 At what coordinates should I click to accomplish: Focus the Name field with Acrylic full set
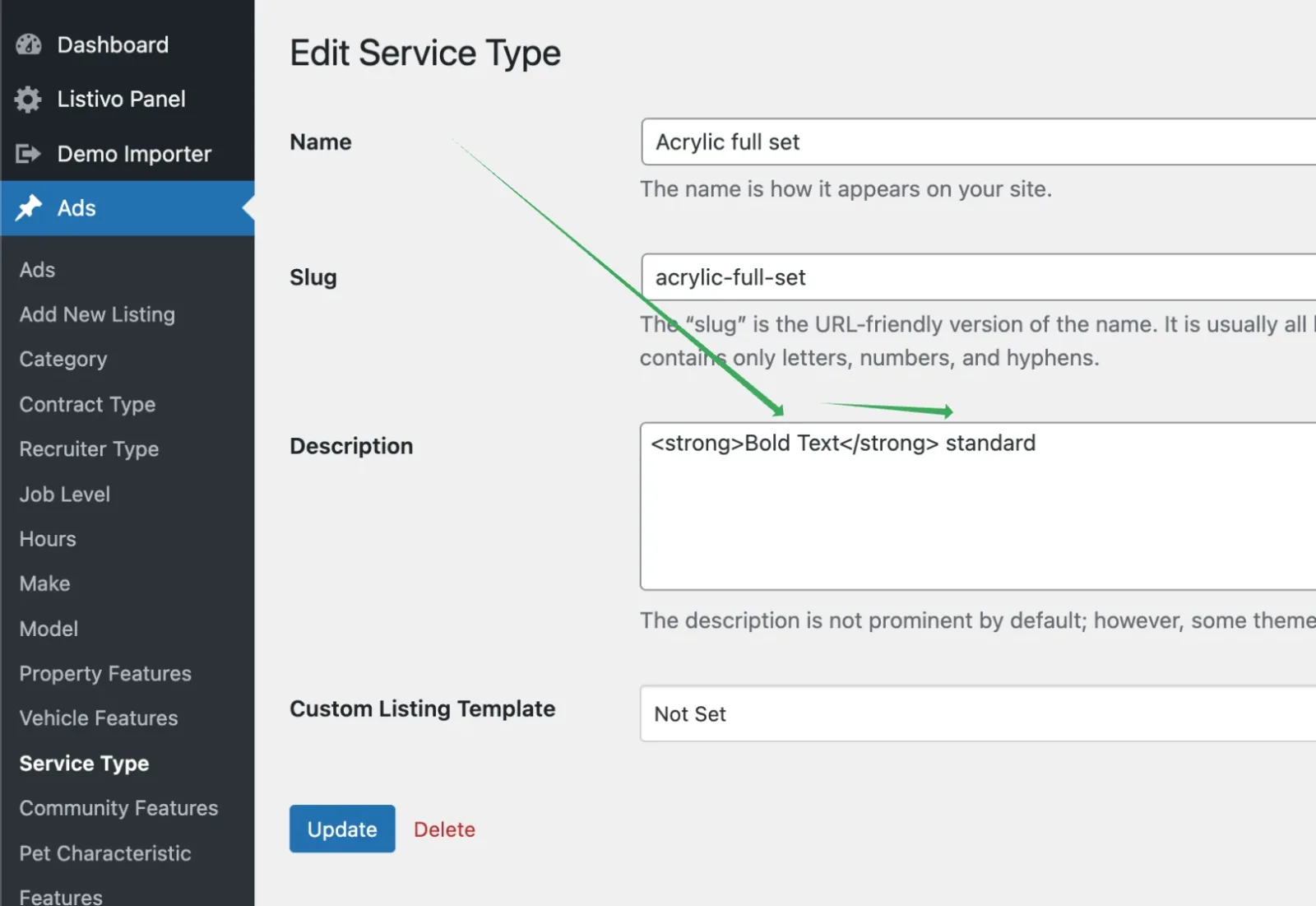pos(979,142)
